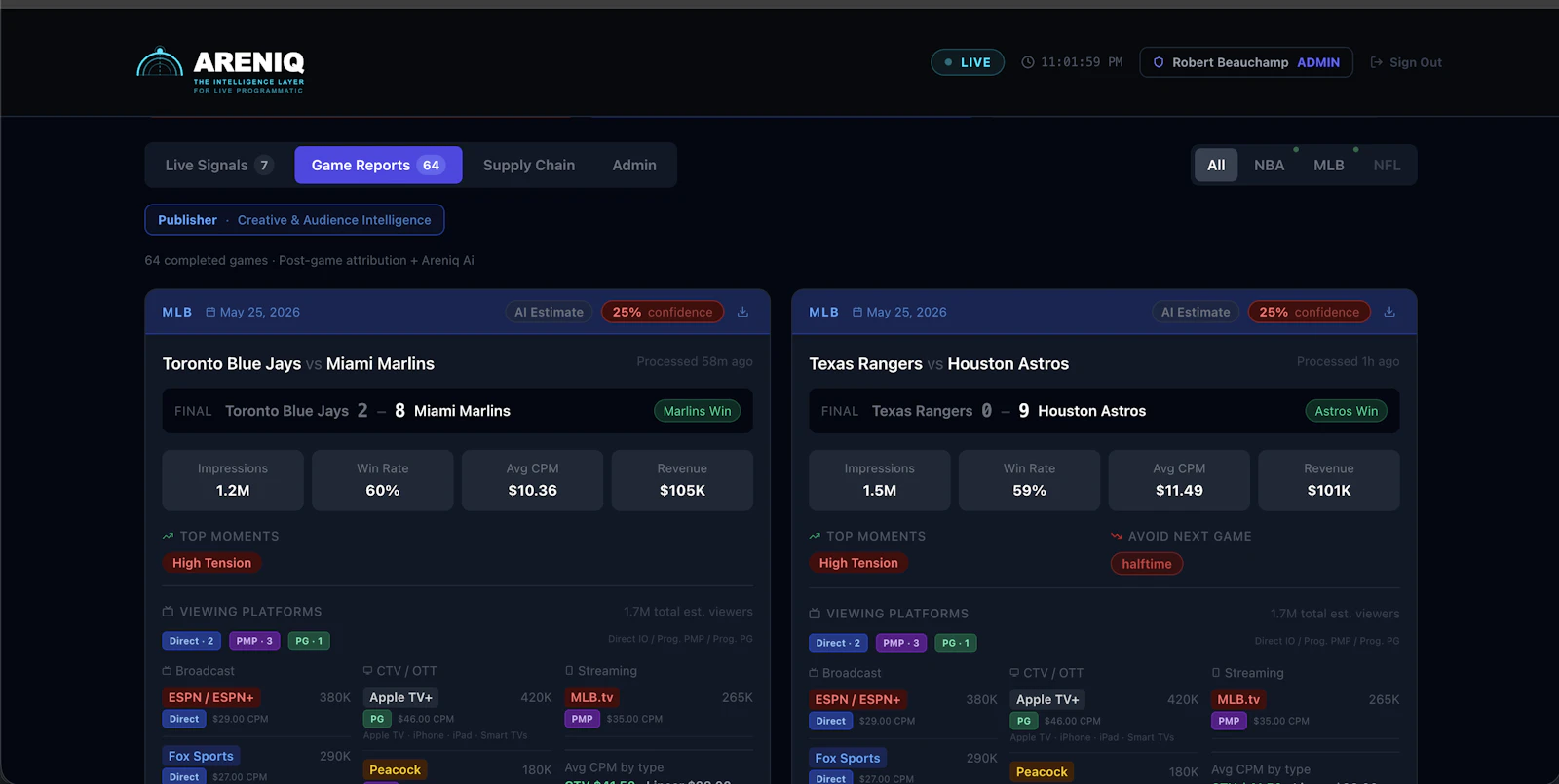Viewport: 1559px width, 784px height.
Task: Click the calendar icon on the Rangers card
Action: 857,312
